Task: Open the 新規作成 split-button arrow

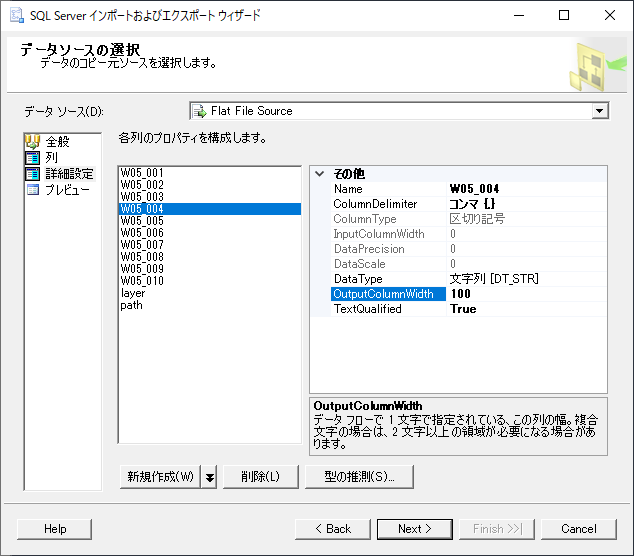Action: tap(209, 477)
